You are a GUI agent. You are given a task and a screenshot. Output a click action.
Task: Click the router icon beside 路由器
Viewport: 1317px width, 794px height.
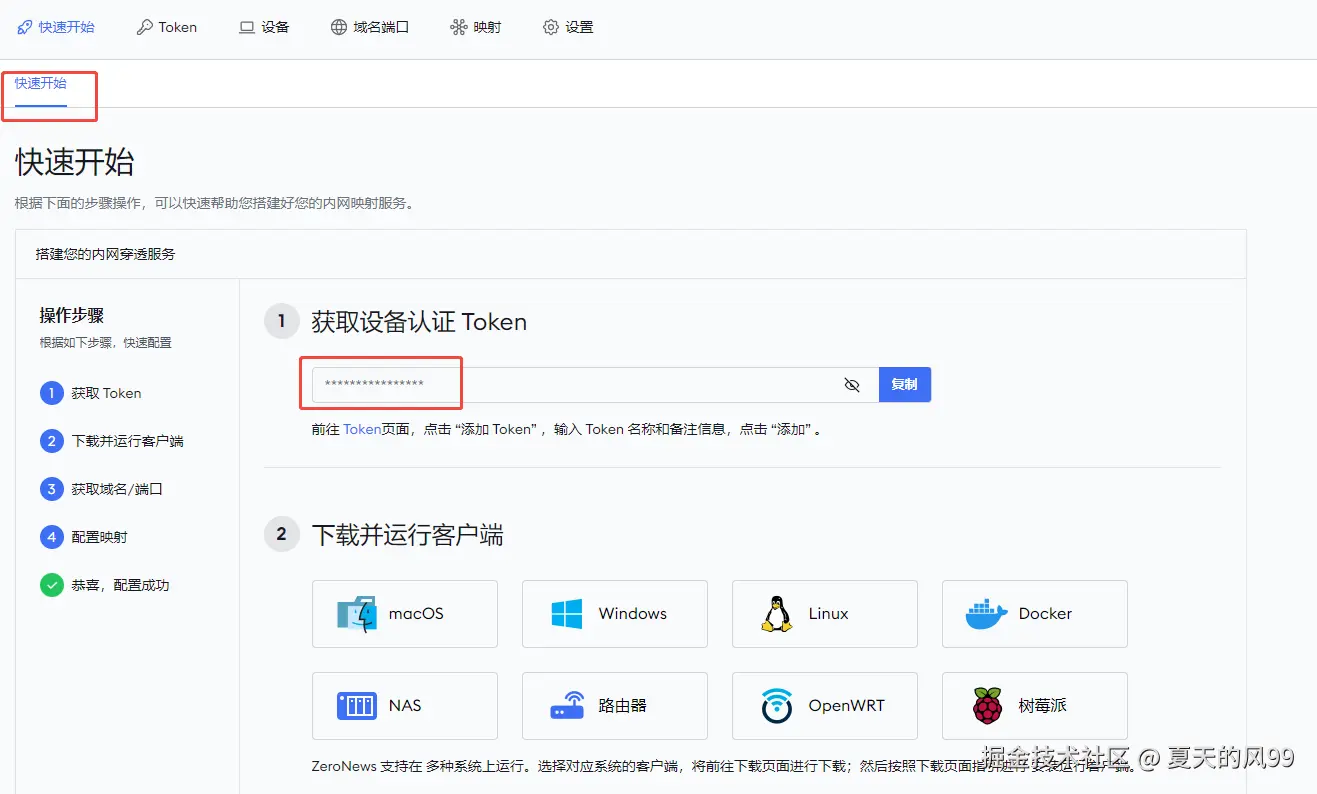567,706
